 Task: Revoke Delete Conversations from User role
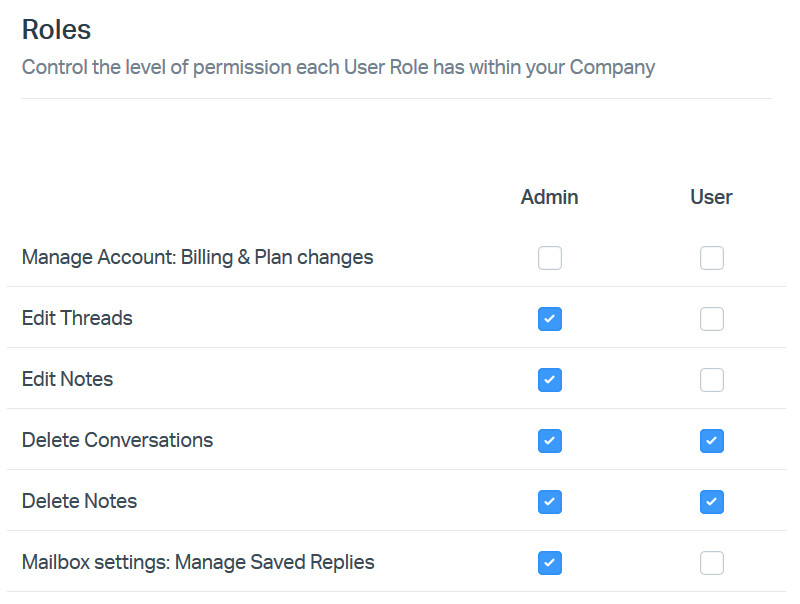point(711,441)
